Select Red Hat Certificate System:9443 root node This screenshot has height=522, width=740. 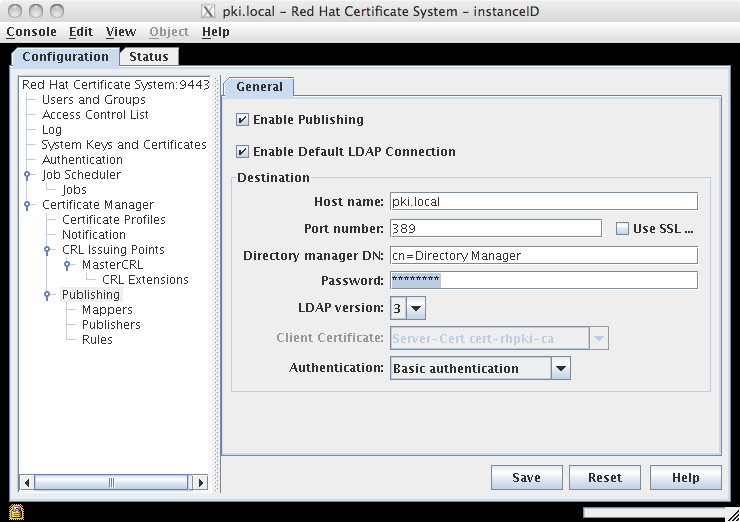point(115,85)
